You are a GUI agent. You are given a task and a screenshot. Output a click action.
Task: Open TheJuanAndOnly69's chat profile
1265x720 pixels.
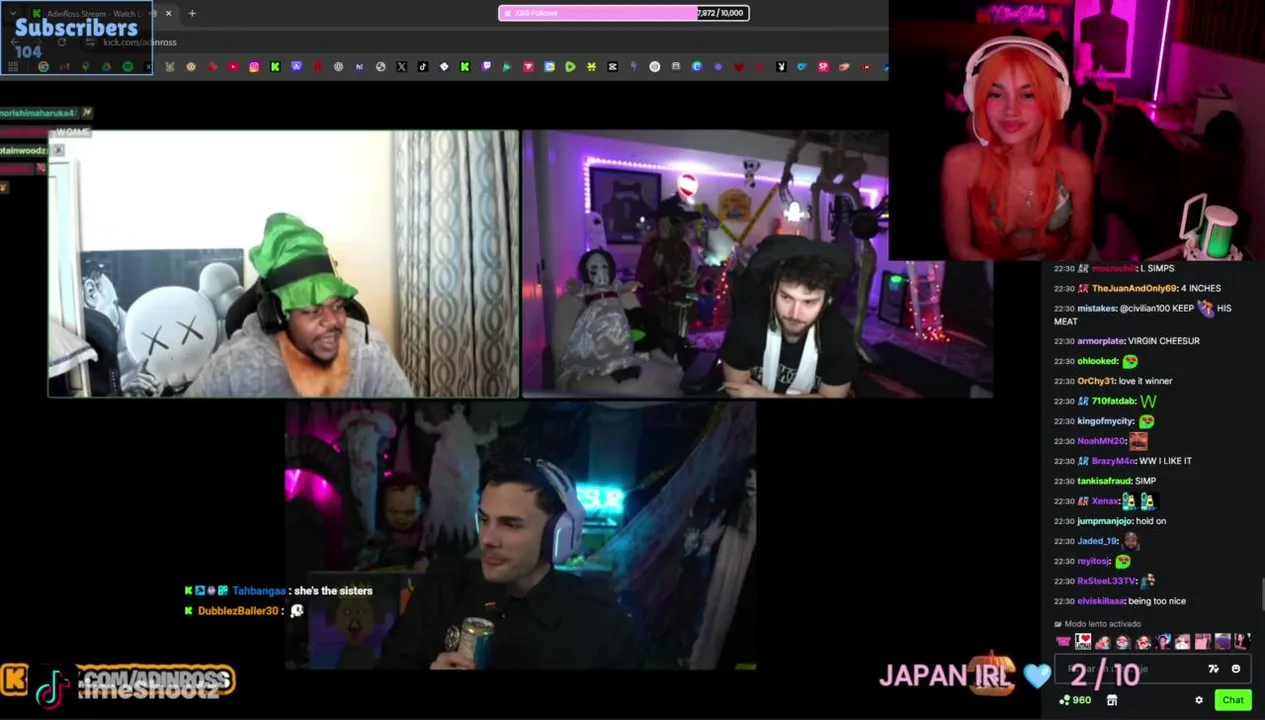(1134, 288)
